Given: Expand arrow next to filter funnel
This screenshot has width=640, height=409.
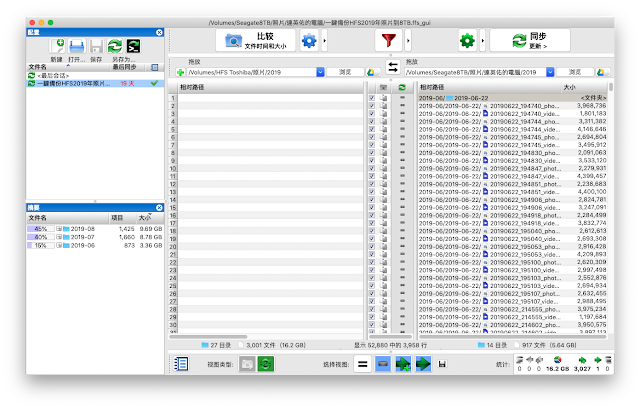Looking at the screenshot, I should coord(408,40).
